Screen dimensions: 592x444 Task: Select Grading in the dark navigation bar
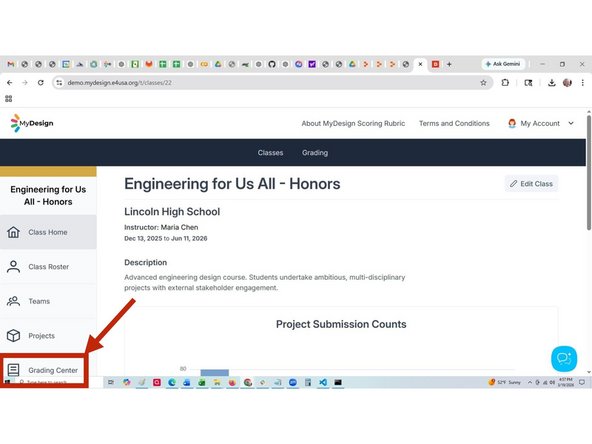click(x=315, y=153)
